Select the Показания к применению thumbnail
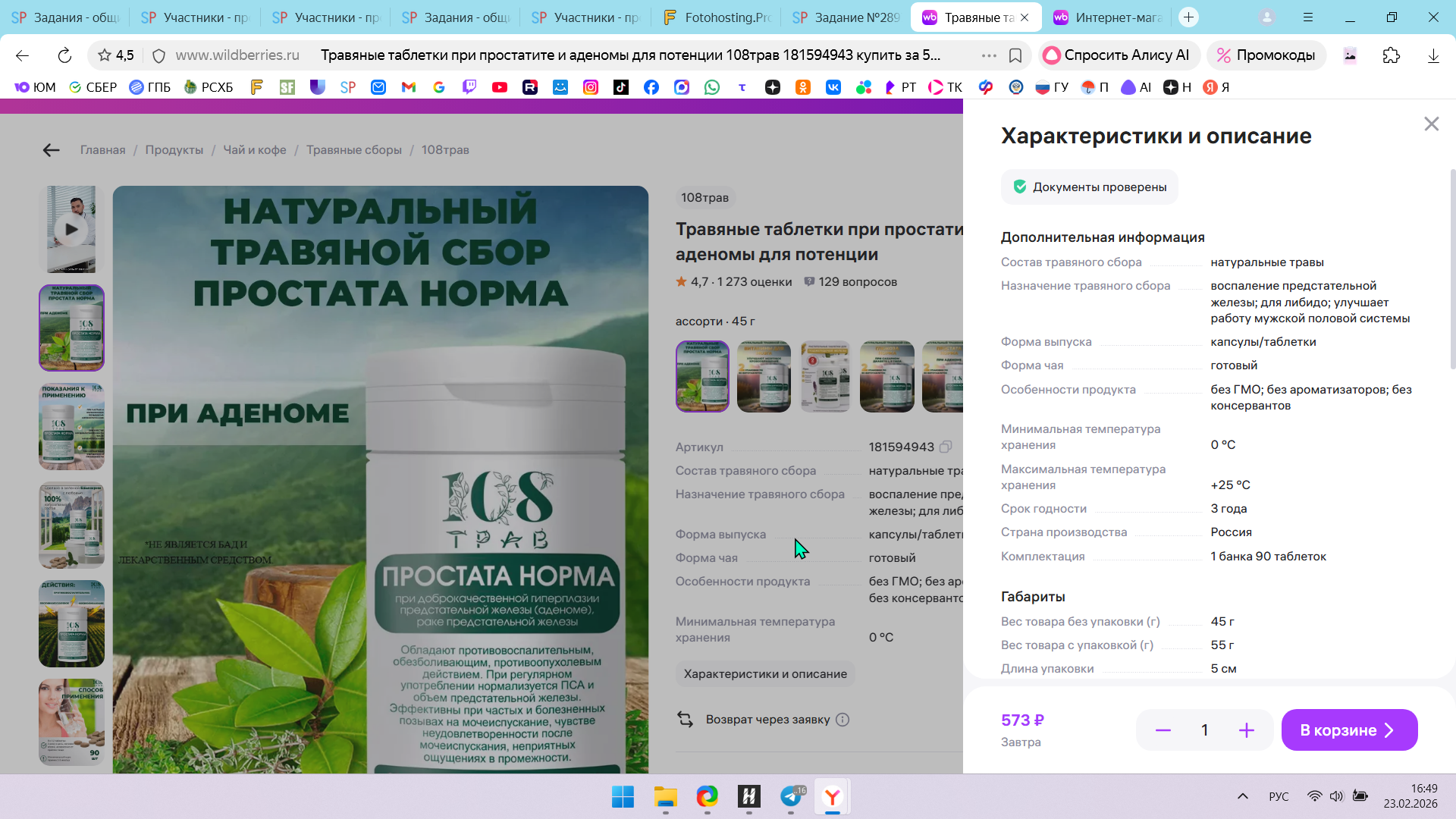 coord(71,426)
